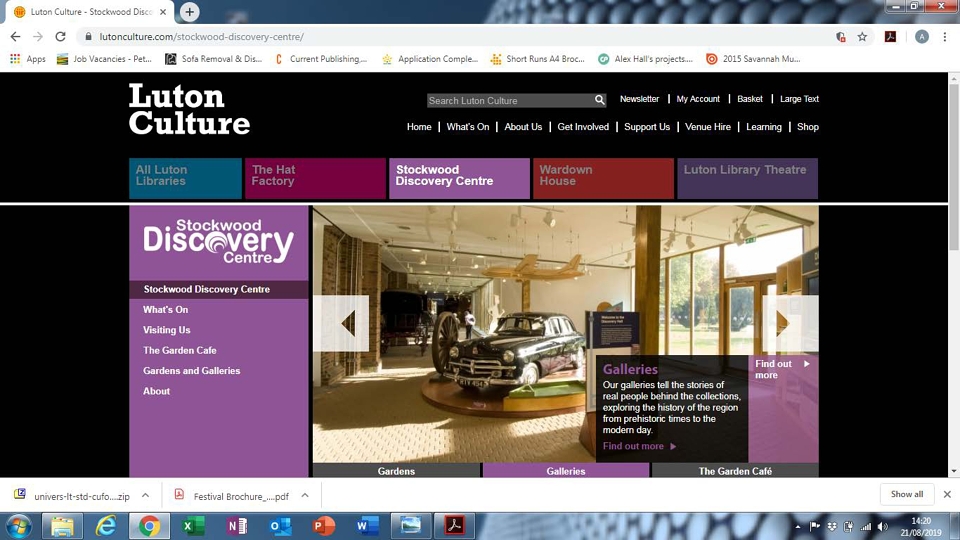
Task: Open the Application Complete bookmark
Action: [x=430, y=59]
